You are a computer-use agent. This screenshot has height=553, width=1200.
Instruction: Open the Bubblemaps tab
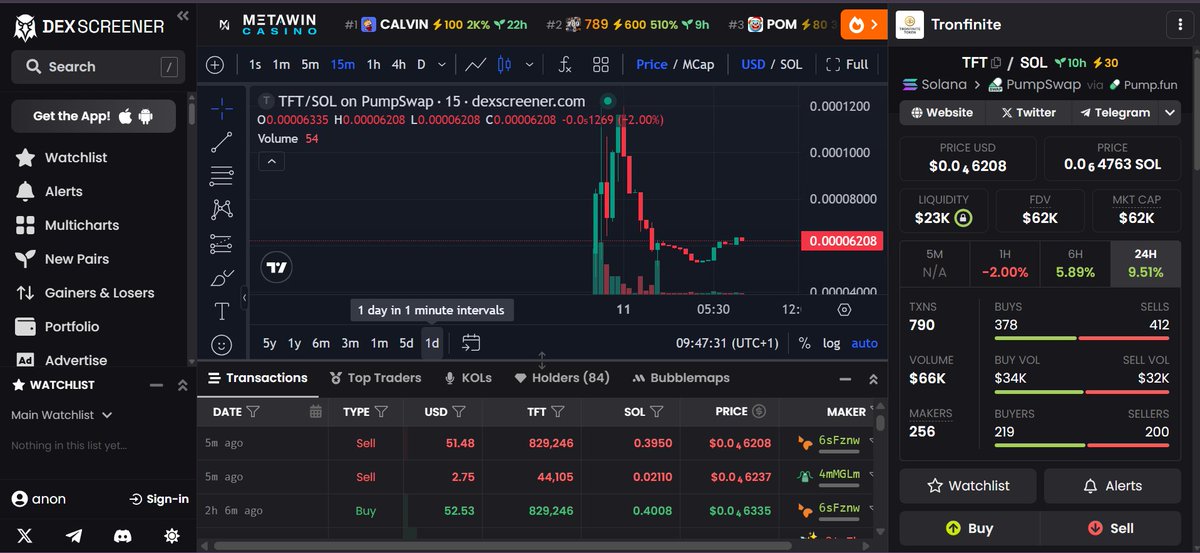tap(681, 378)
